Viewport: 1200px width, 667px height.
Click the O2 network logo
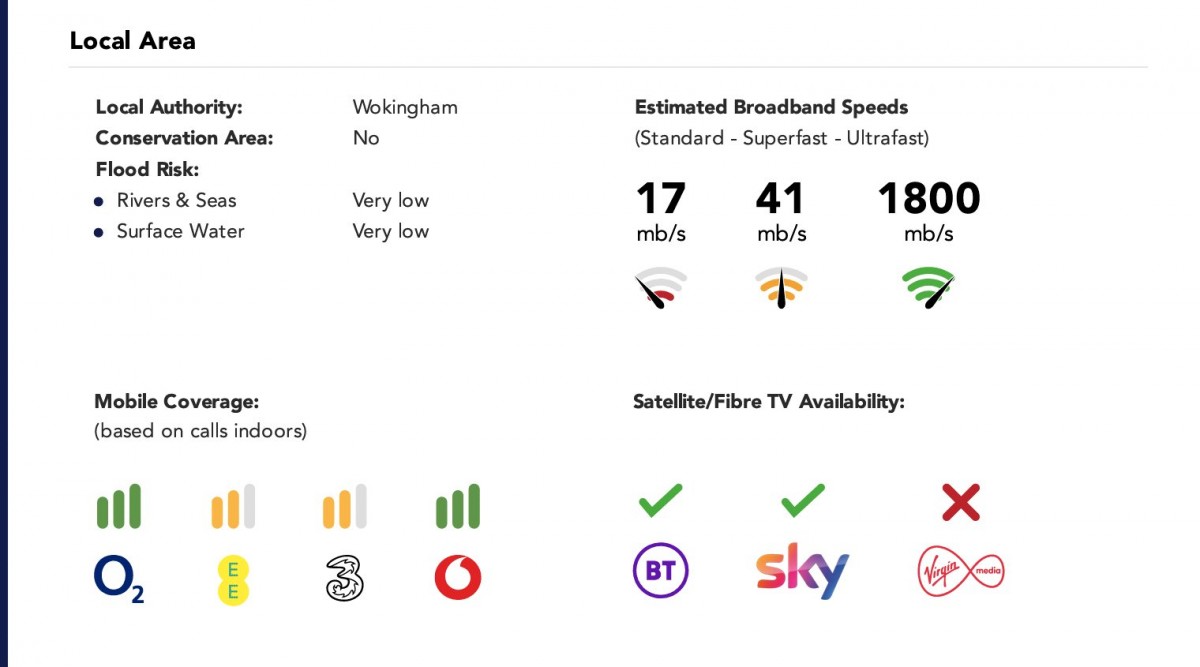tap(119, 579)
